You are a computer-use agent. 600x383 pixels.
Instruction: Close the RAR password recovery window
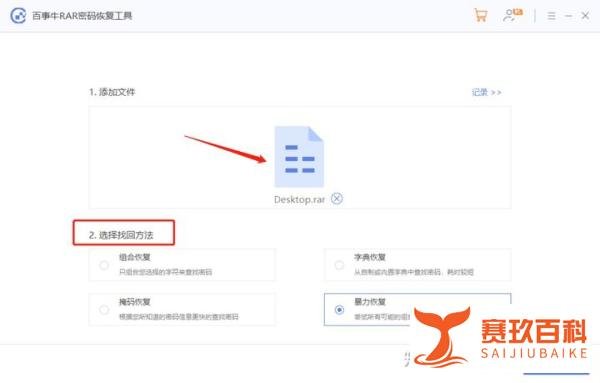[585, 16]
